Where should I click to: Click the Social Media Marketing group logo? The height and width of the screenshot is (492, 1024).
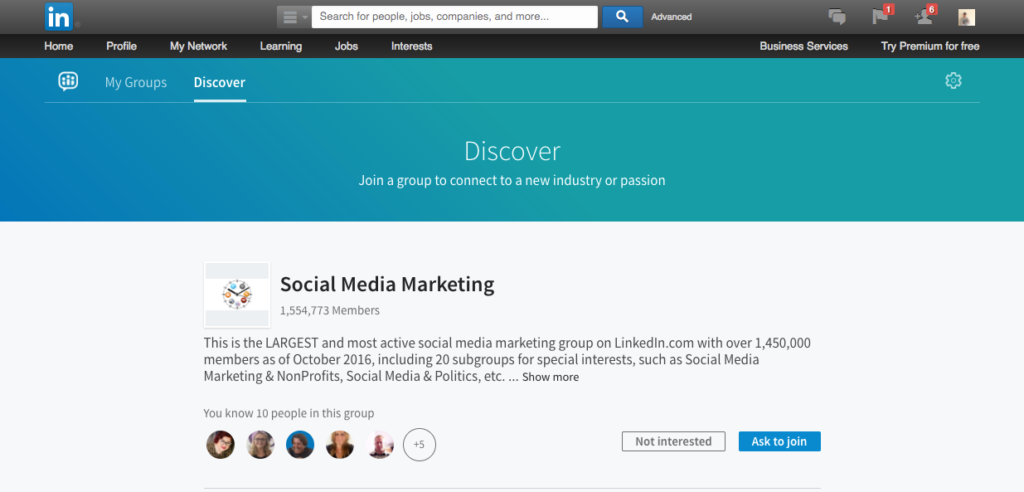(x=237, y=295)
